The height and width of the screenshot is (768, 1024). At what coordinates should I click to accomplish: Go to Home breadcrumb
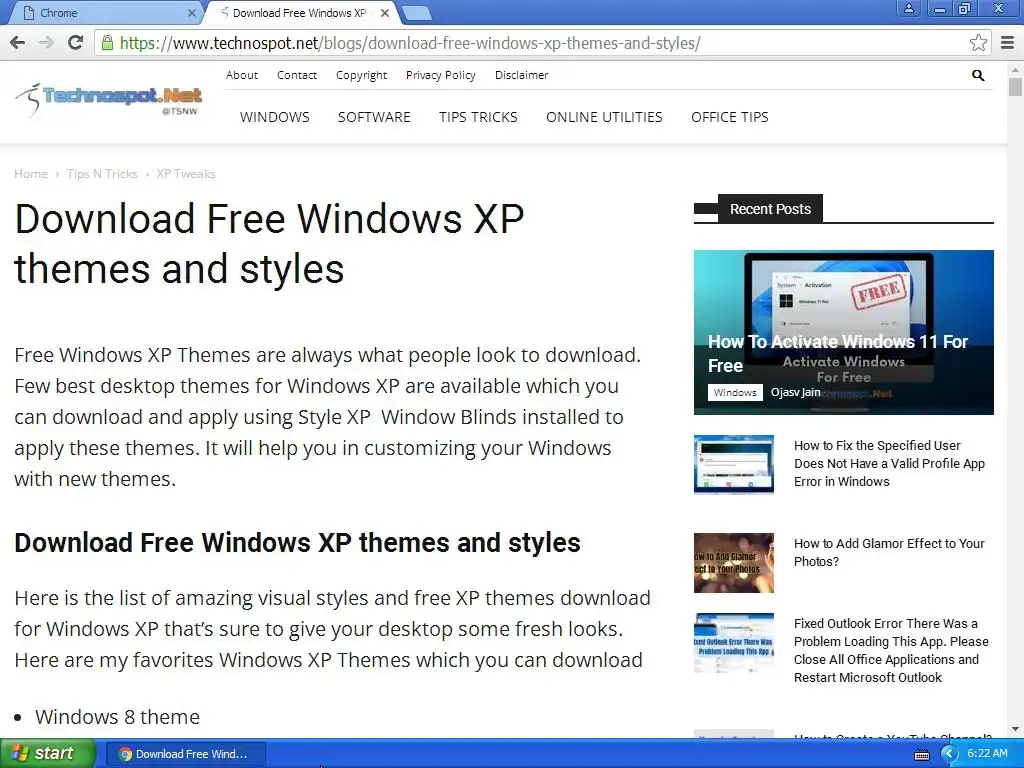[x=31, y=174]
